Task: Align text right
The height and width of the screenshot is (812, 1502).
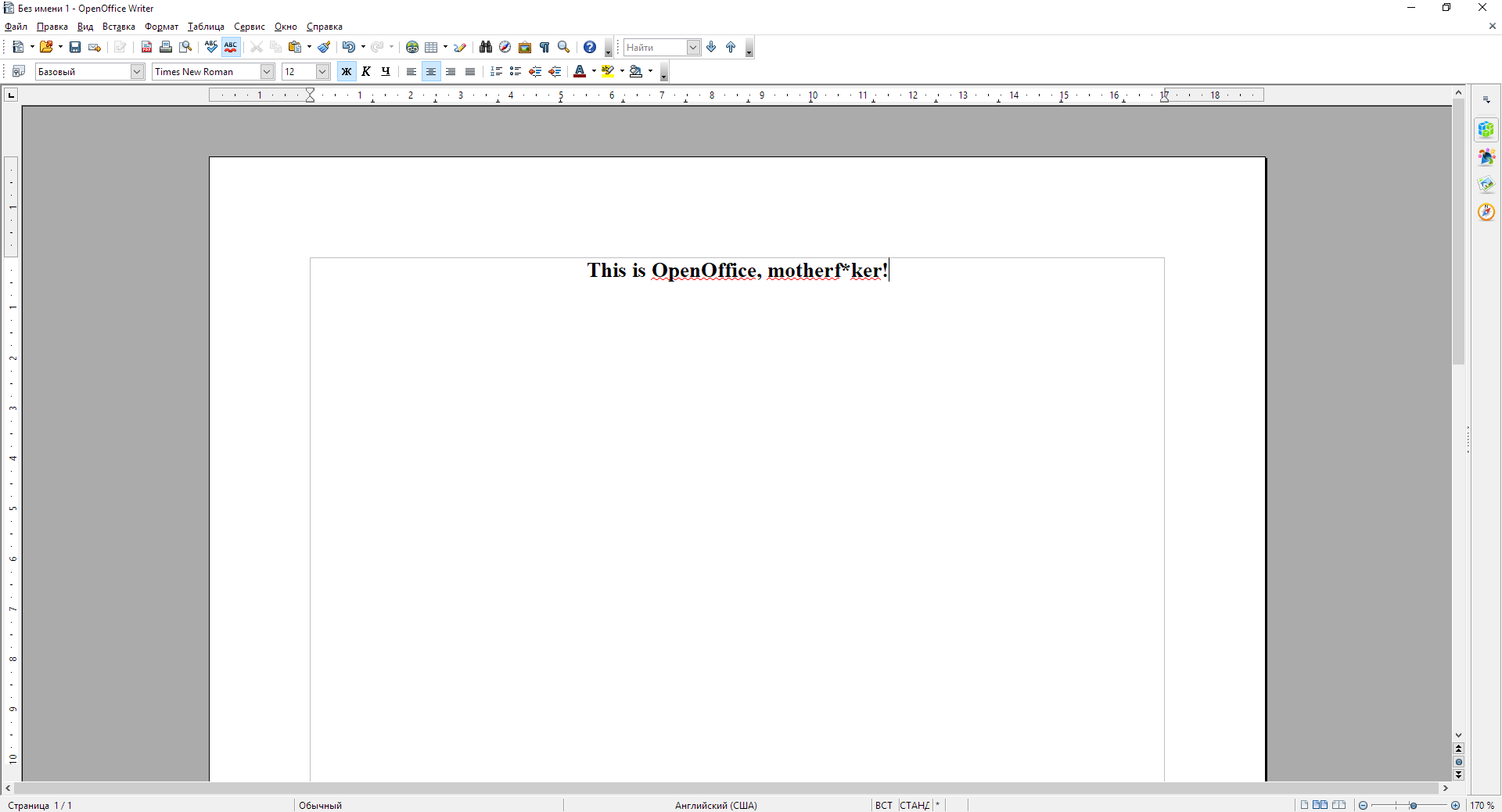Action: 451,71
